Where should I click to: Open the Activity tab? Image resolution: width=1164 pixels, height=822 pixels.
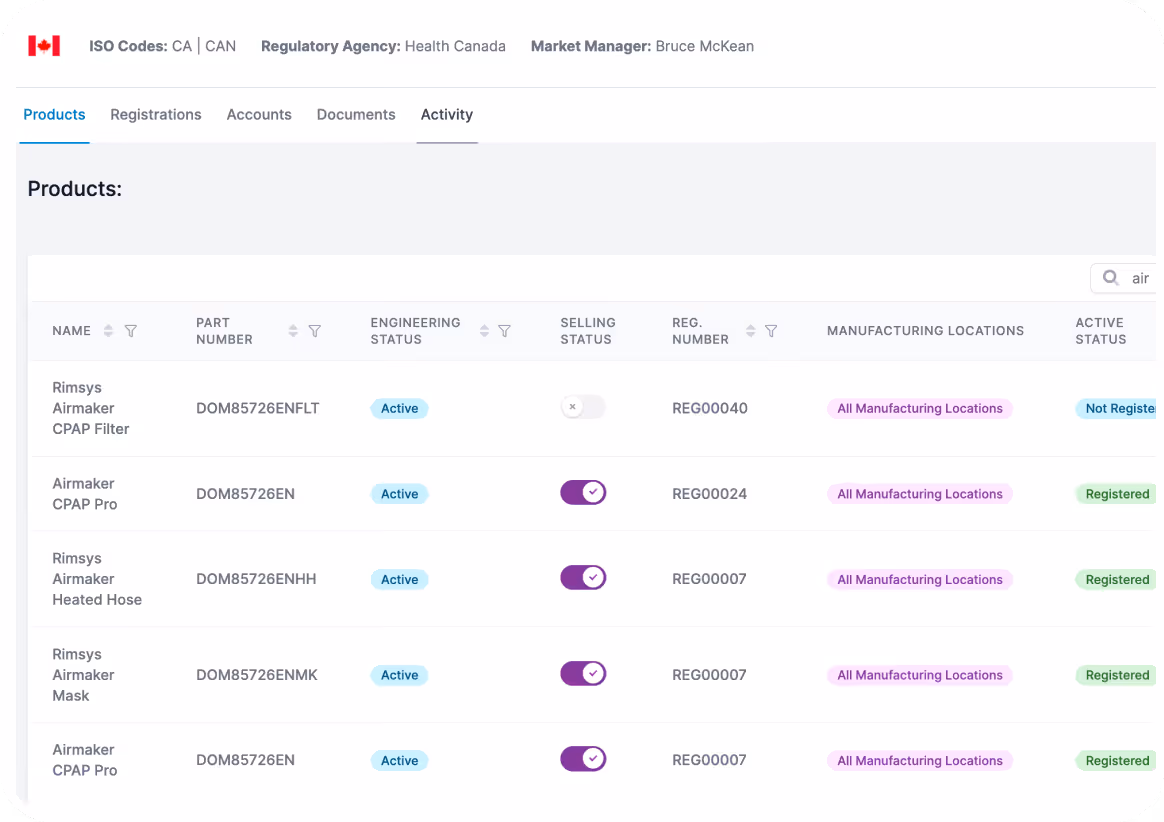(x=447, y=114)
